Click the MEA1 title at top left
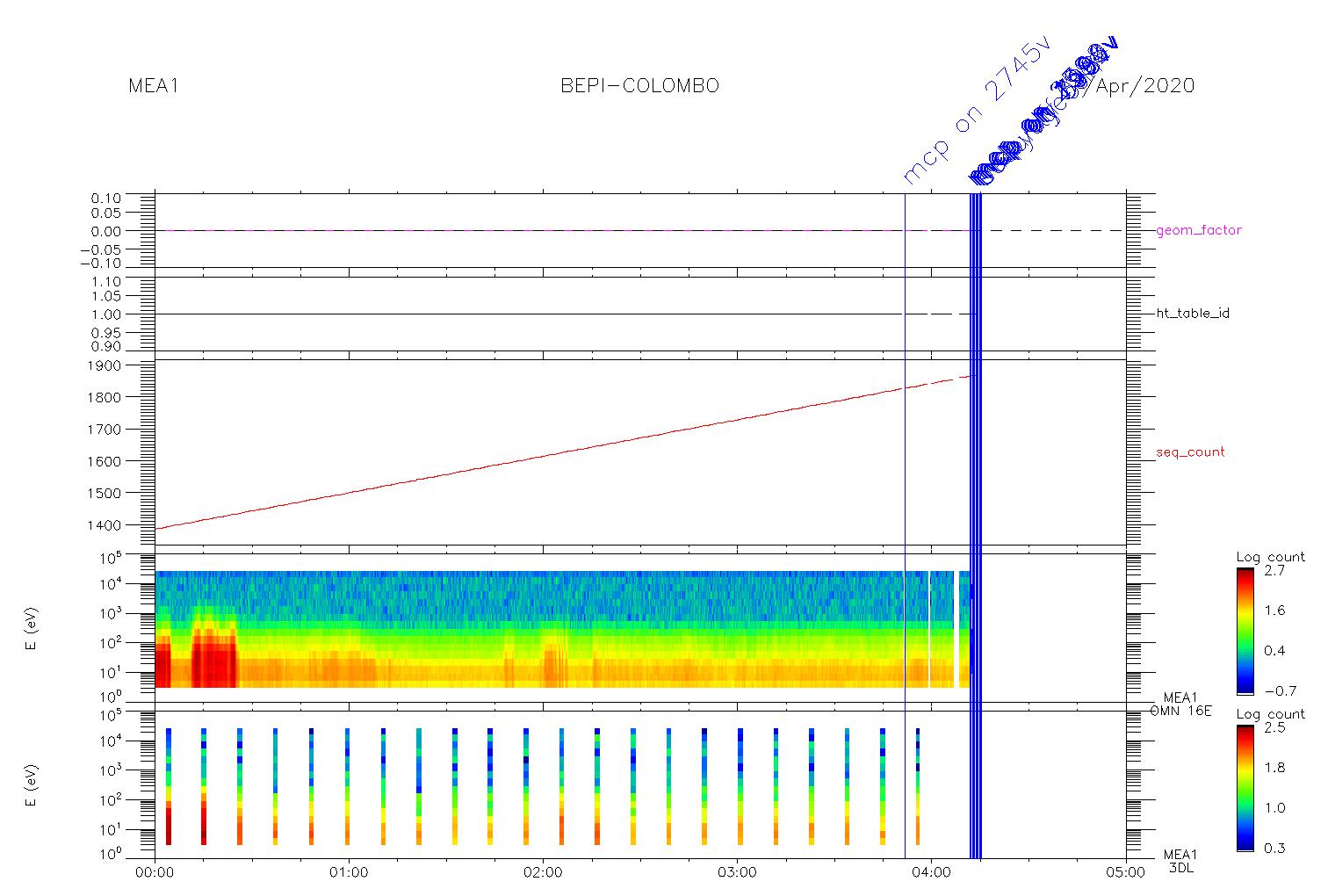The height and width of the screenshot is (896, 1328). pos(154,86)
